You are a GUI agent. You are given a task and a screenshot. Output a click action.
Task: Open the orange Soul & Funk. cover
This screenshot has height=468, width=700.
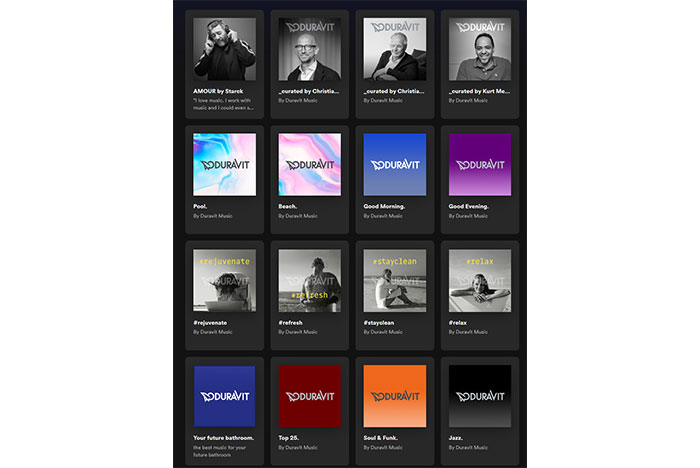pos(394,396)
